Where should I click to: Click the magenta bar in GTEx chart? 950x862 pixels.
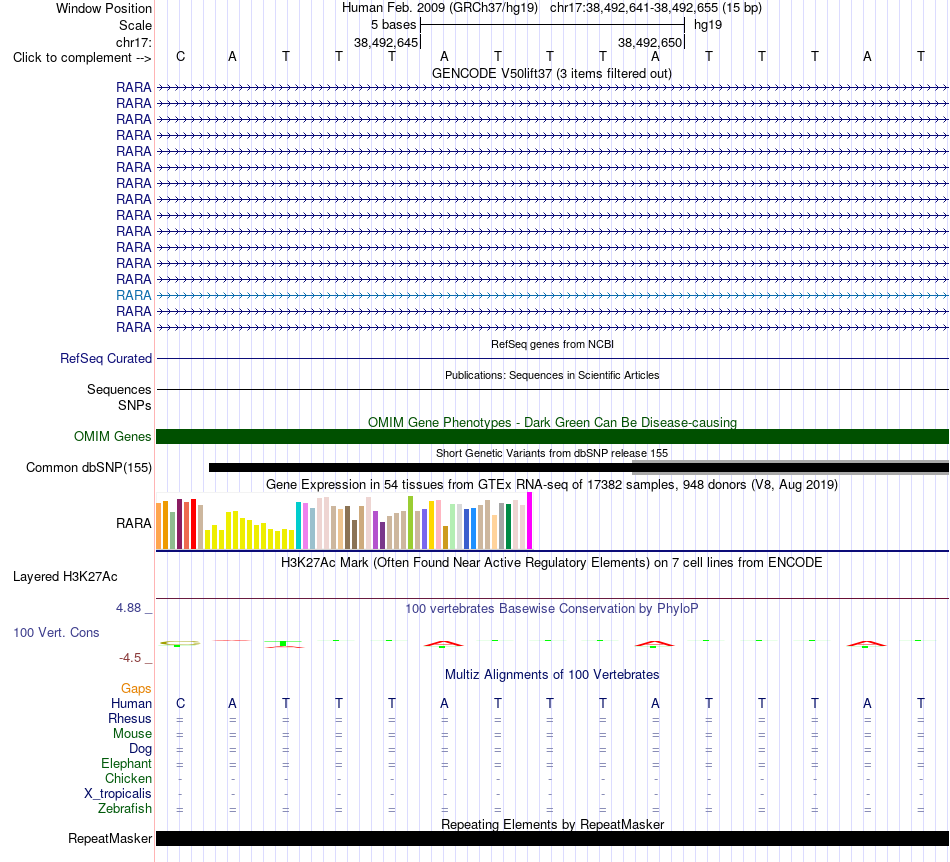530,521
